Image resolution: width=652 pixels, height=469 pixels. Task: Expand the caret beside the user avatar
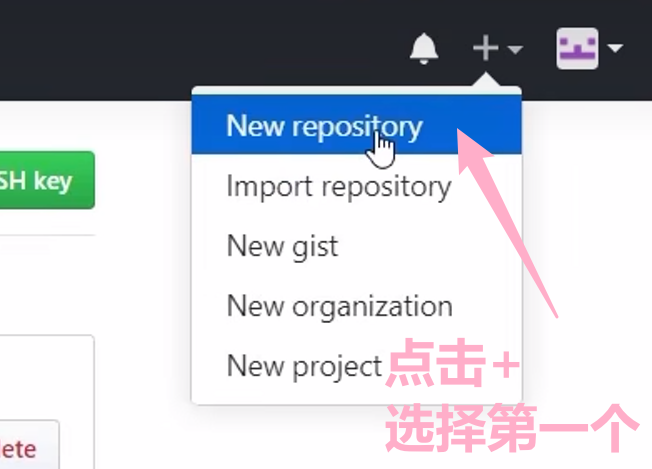click(615, 48)
